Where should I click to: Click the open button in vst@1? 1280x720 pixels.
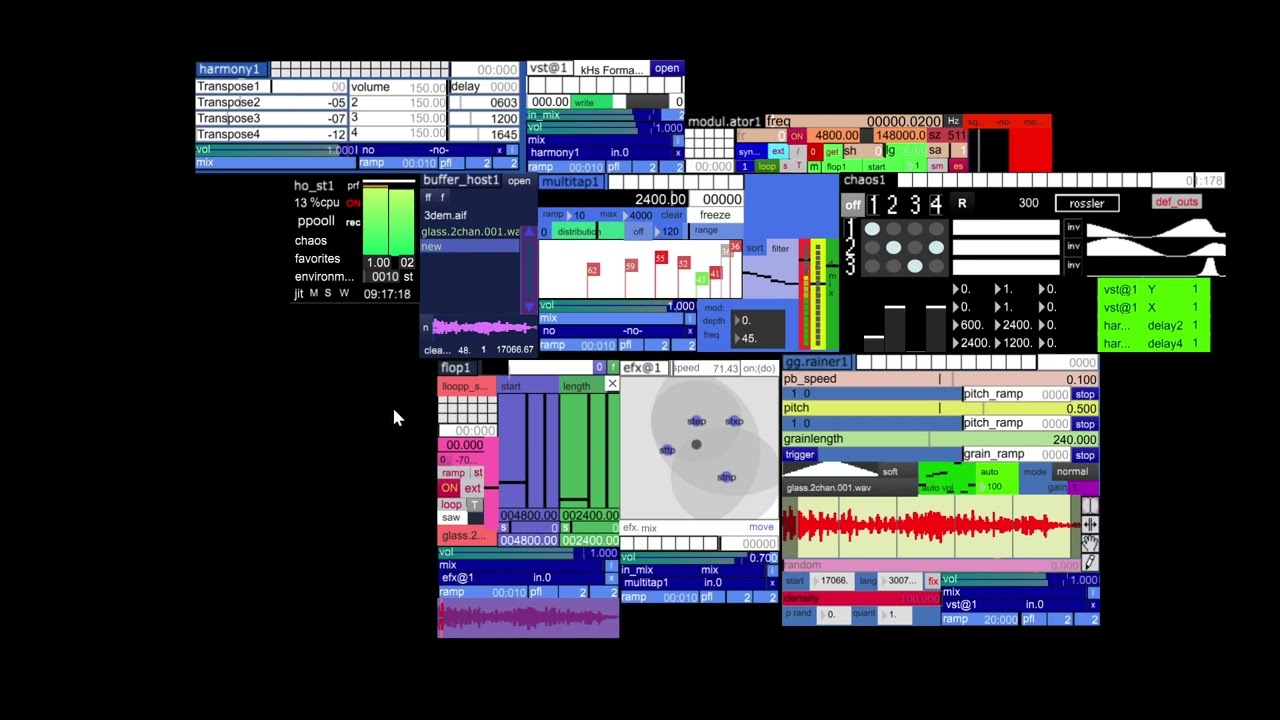667,68
